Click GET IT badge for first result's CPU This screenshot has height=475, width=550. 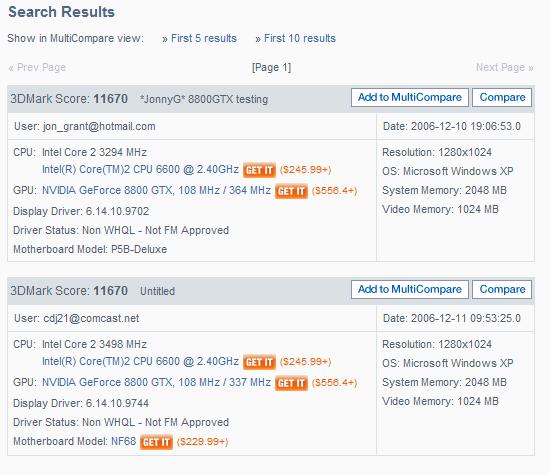coord(259,170)
